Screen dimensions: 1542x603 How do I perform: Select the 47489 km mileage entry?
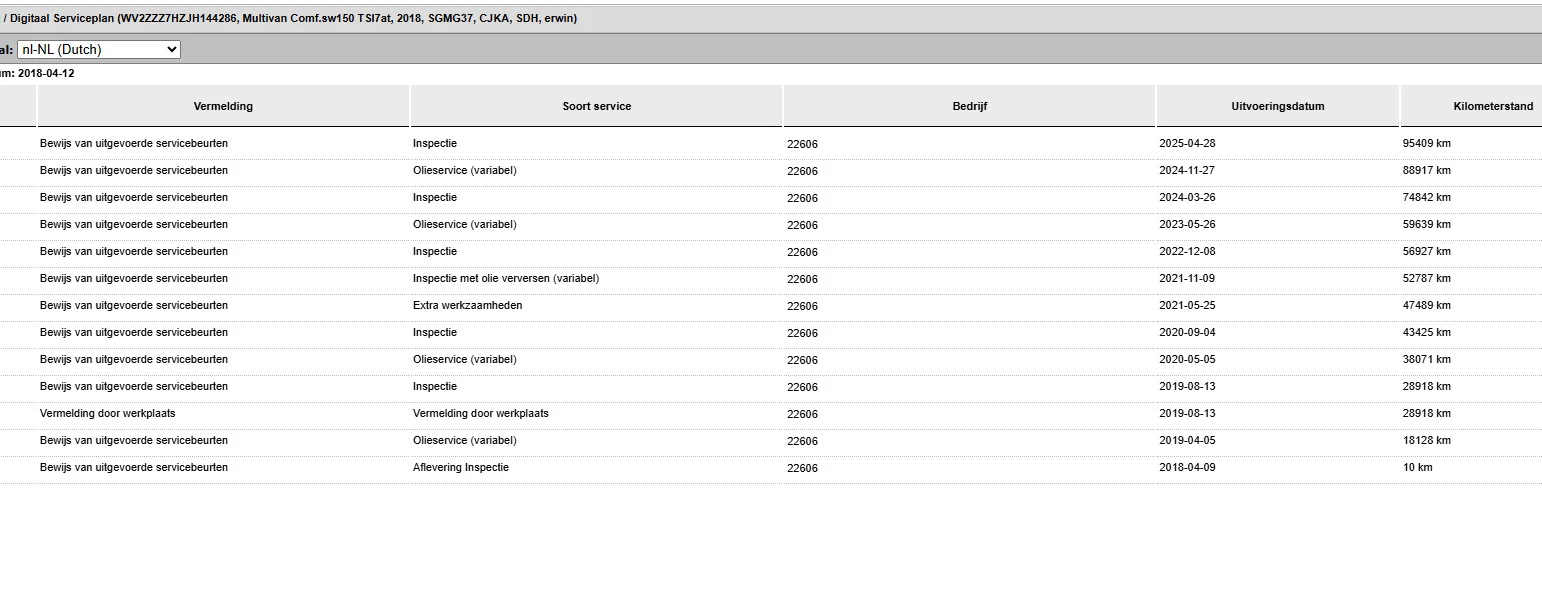tap(1426, 305)
